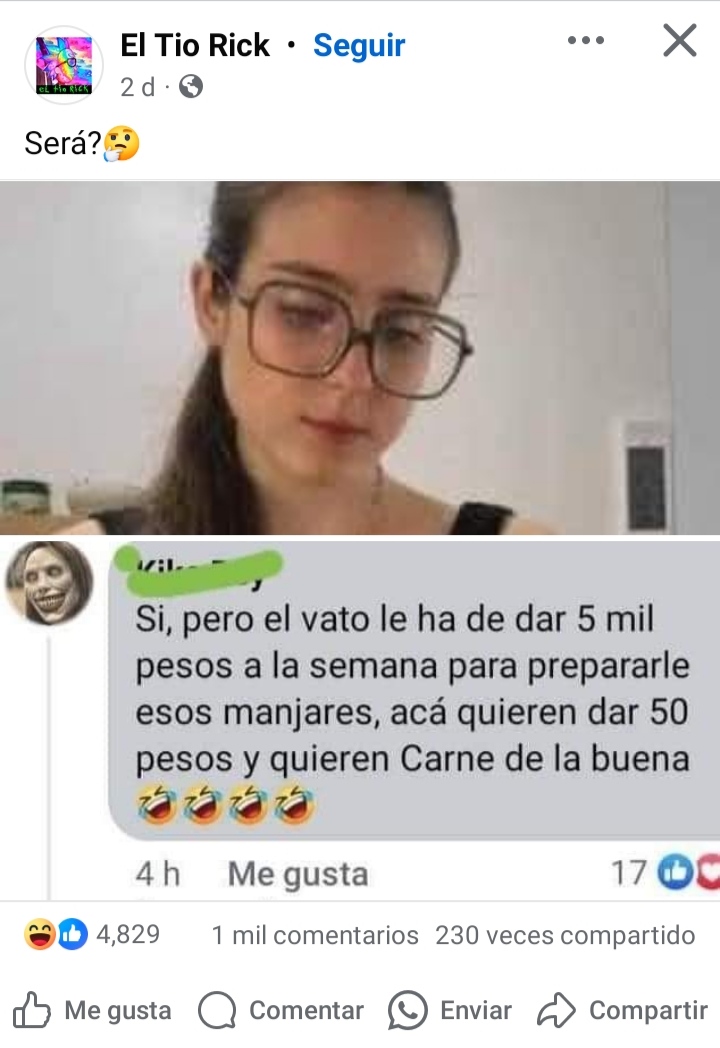Open the 4,829 reactions list
720x1048 pixels.
(x=128, y=934)
